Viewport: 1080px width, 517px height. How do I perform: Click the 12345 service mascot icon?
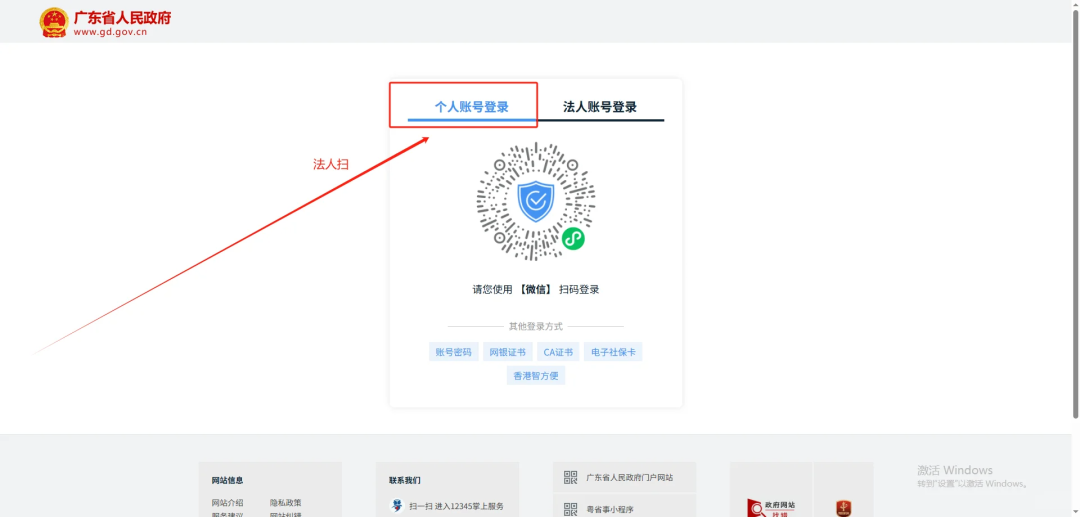point(397,506)
